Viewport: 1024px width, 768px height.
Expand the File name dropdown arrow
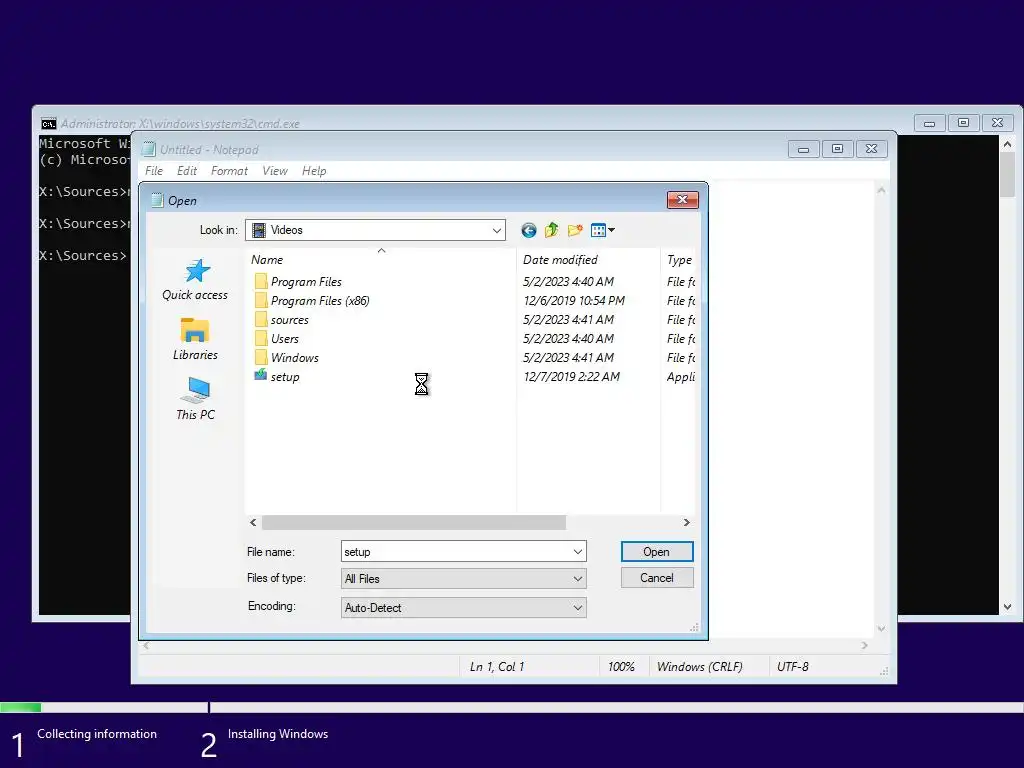coord(578,552)
